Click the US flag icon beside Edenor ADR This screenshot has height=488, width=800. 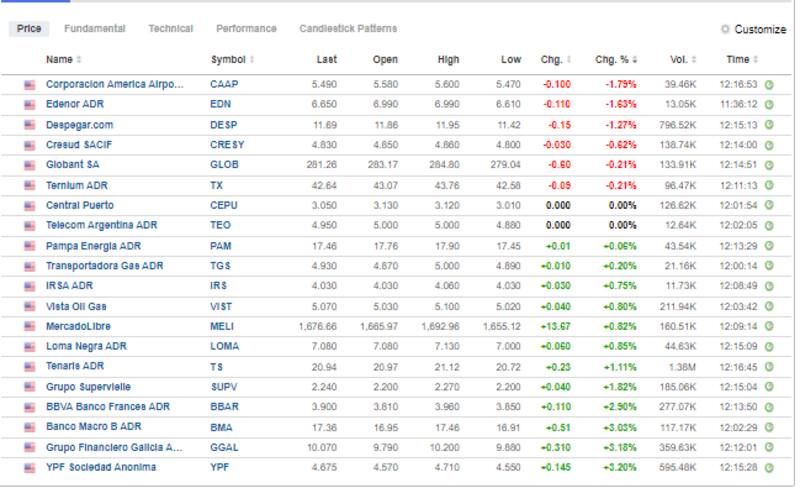point(29,104)
